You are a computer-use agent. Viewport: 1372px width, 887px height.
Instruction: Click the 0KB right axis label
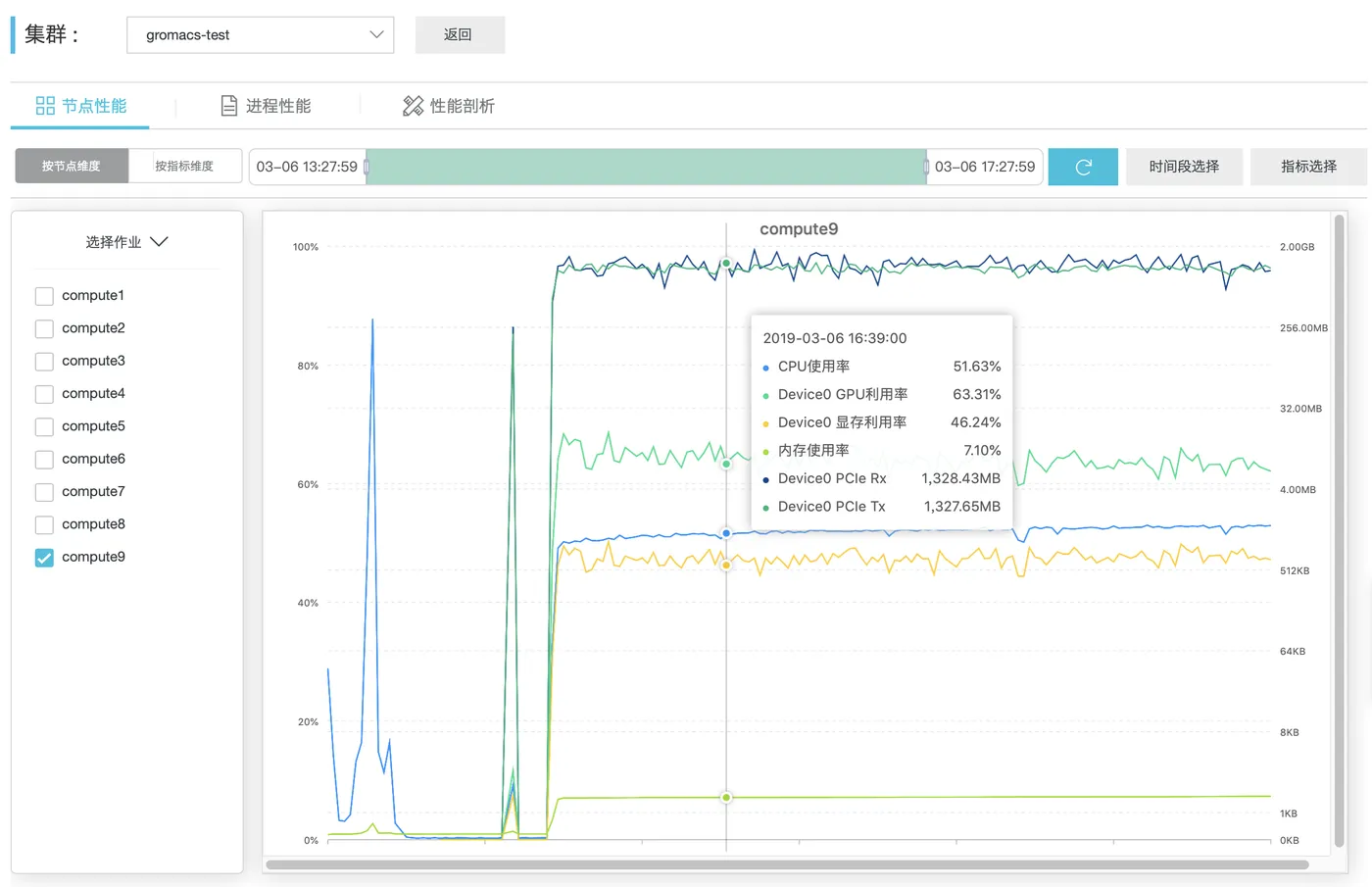(1290, 841)
